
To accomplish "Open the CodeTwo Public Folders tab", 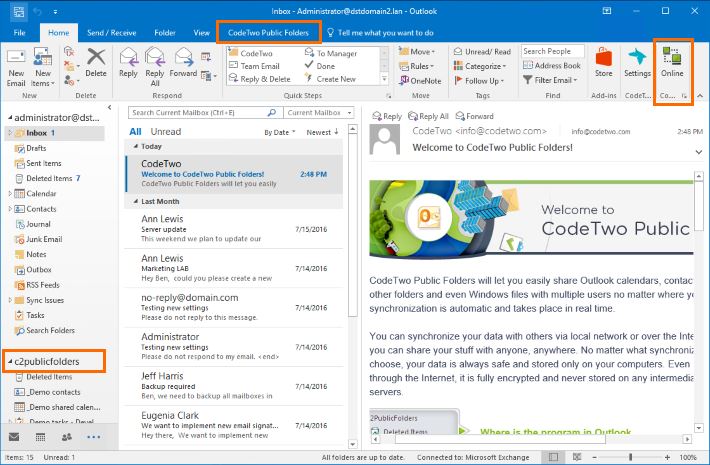I will tap(268, 33).
